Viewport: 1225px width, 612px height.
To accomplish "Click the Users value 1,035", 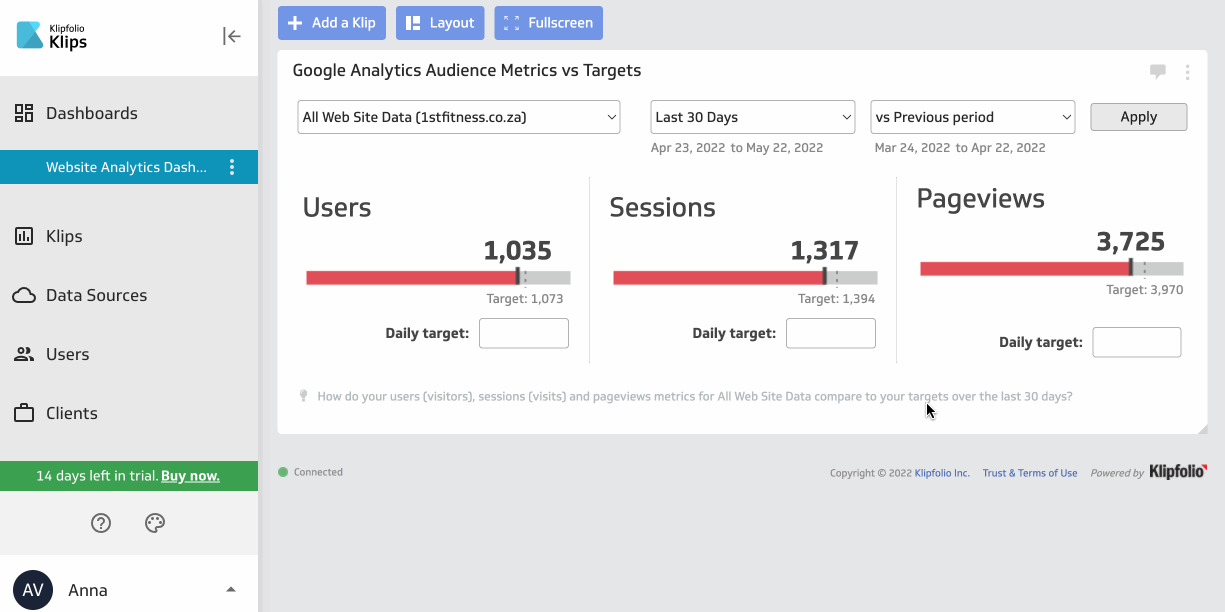I will pos(518,250).
